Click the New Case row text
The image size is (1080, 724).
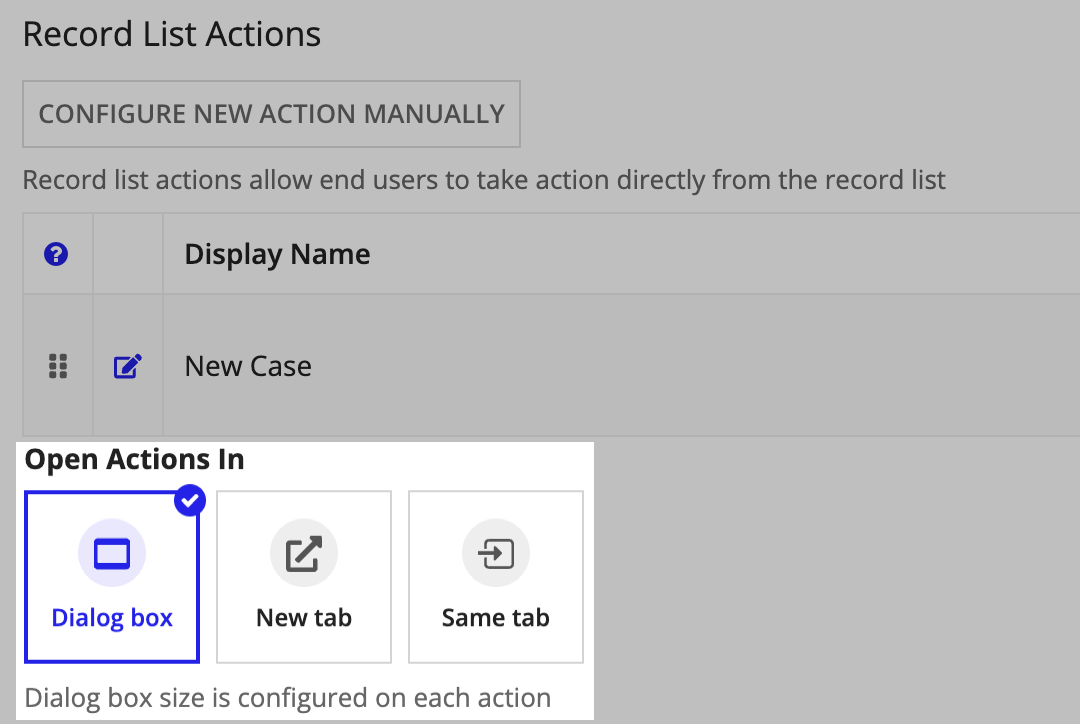coord(248,366)
